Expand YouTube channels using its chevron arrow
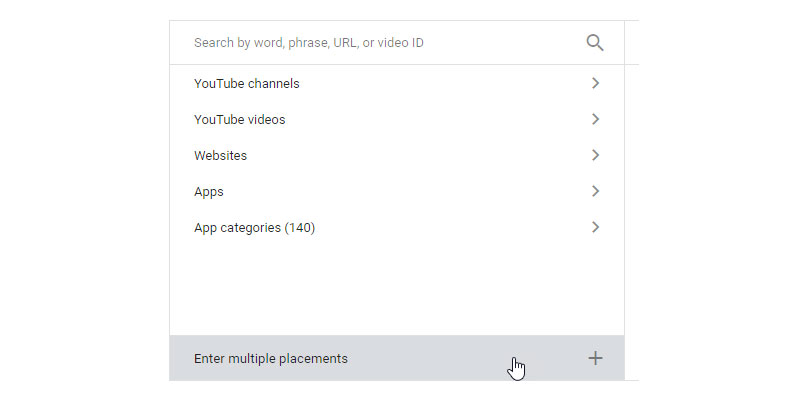This screenshot has height=400, width=790. point(595,84)
